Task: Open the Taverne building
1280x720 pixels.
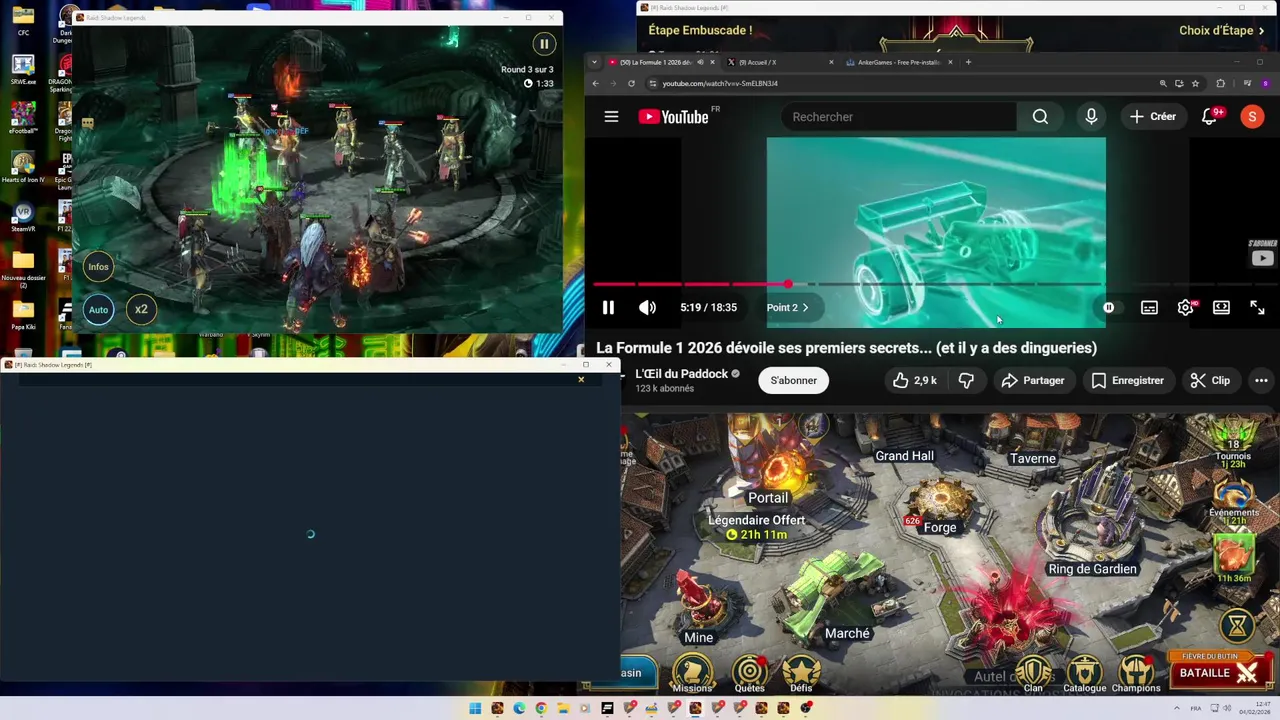Action: 1032,459
